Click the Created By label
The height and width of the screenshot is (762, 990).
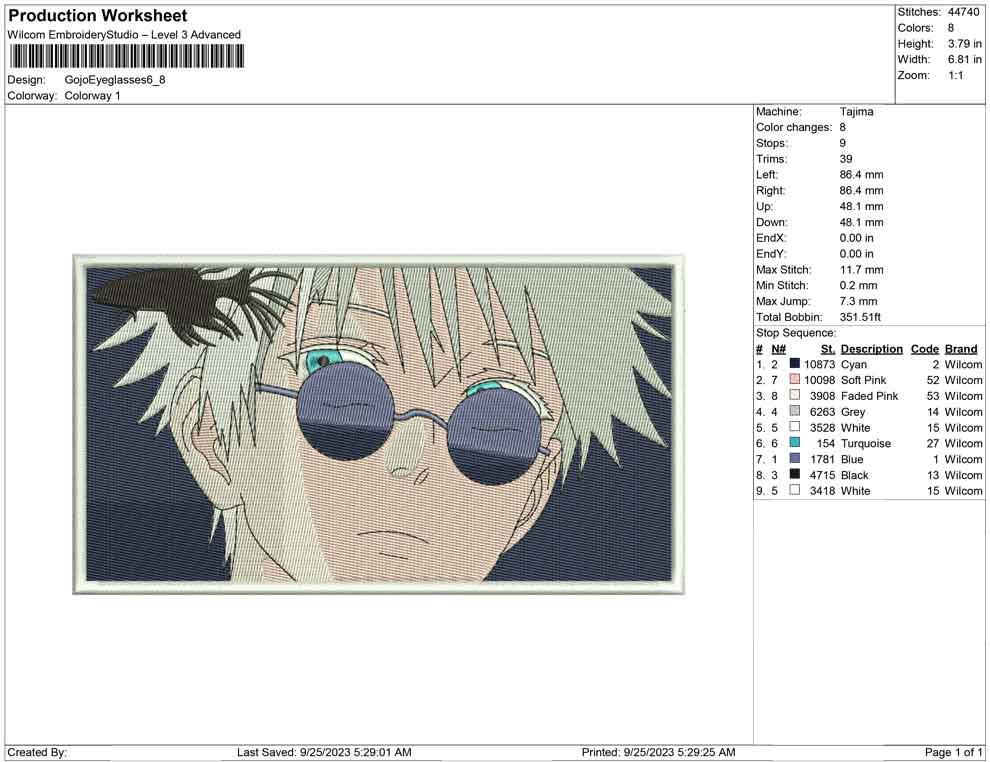[37, 752]
